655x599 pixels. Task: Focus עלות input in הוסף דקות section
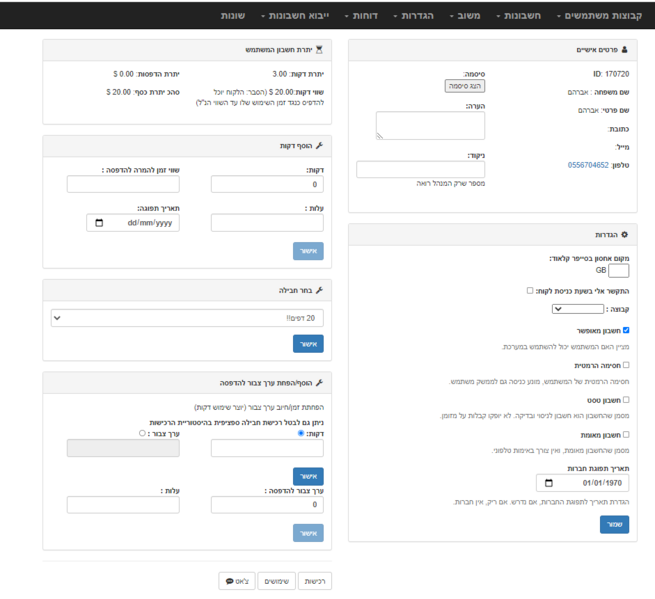click(x=267, y=223)
